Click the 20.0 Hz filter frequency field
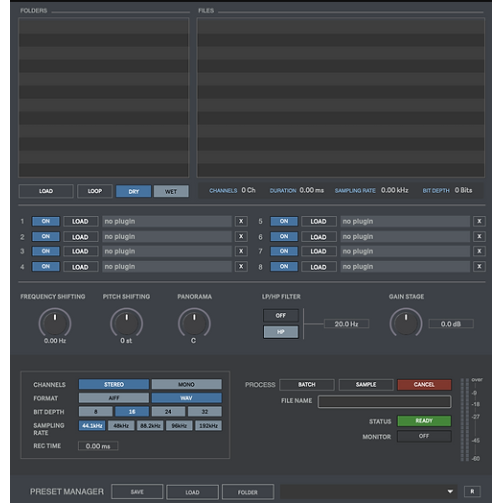The image size is (503, 503). [346, 324]
